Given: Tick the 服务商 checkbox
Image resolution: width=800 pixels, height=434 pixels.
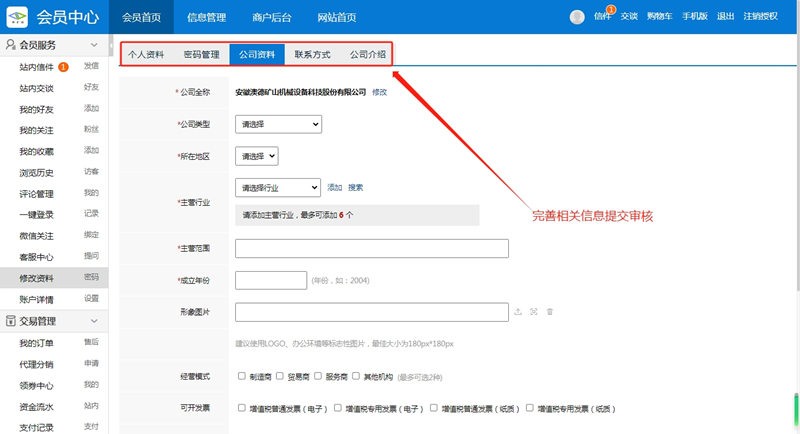Looking at the screenshot, I should point(318,377).
